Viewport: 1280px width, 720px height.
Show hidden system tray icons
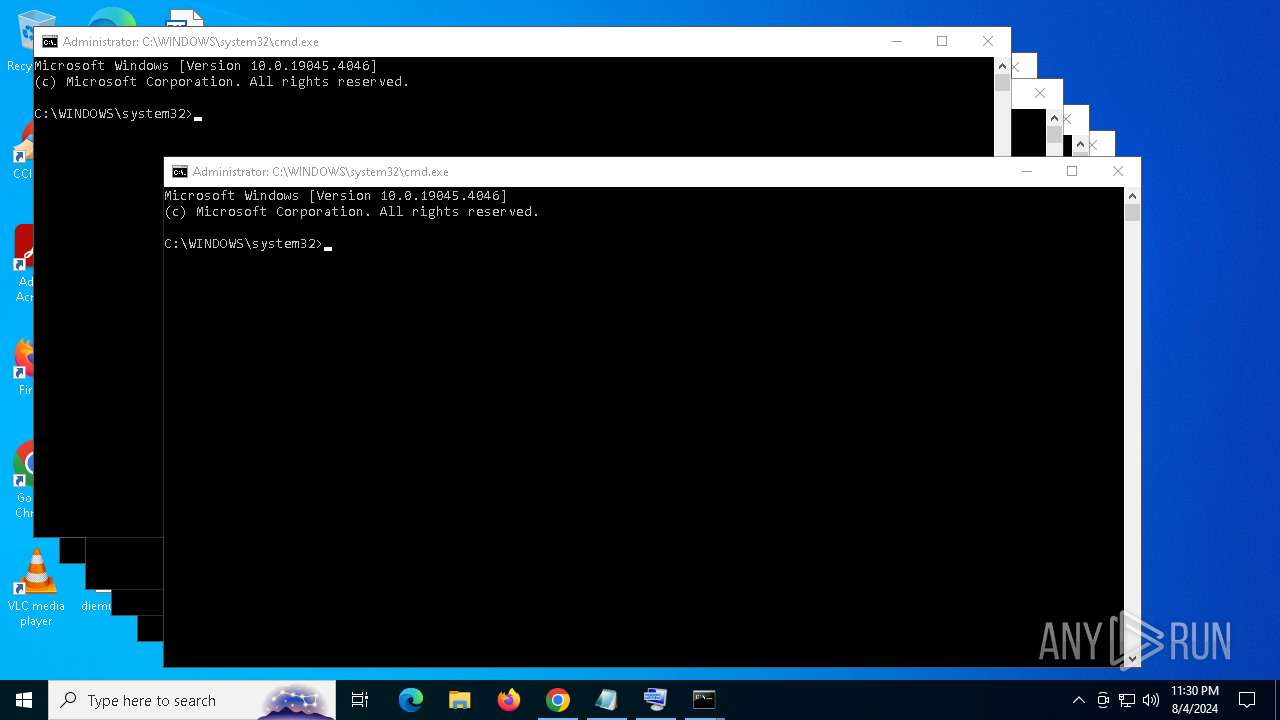1078,700
